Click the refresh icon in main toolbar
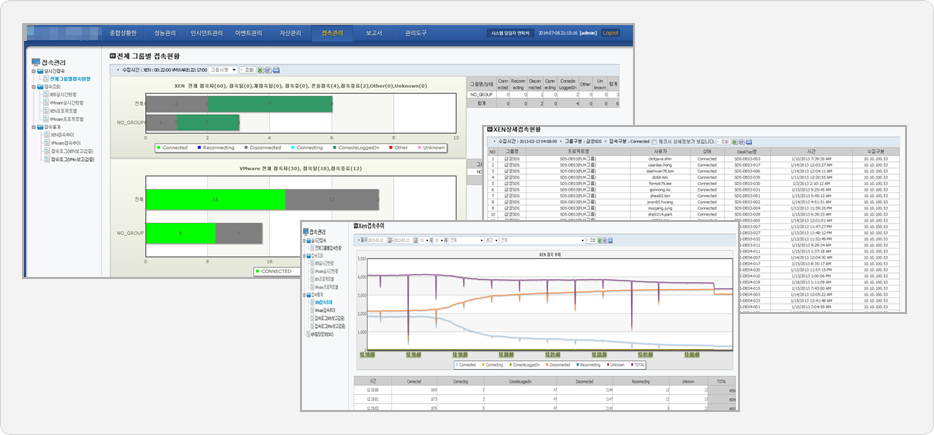This screenshot has height=435, width=934. [x=269, y=70]
